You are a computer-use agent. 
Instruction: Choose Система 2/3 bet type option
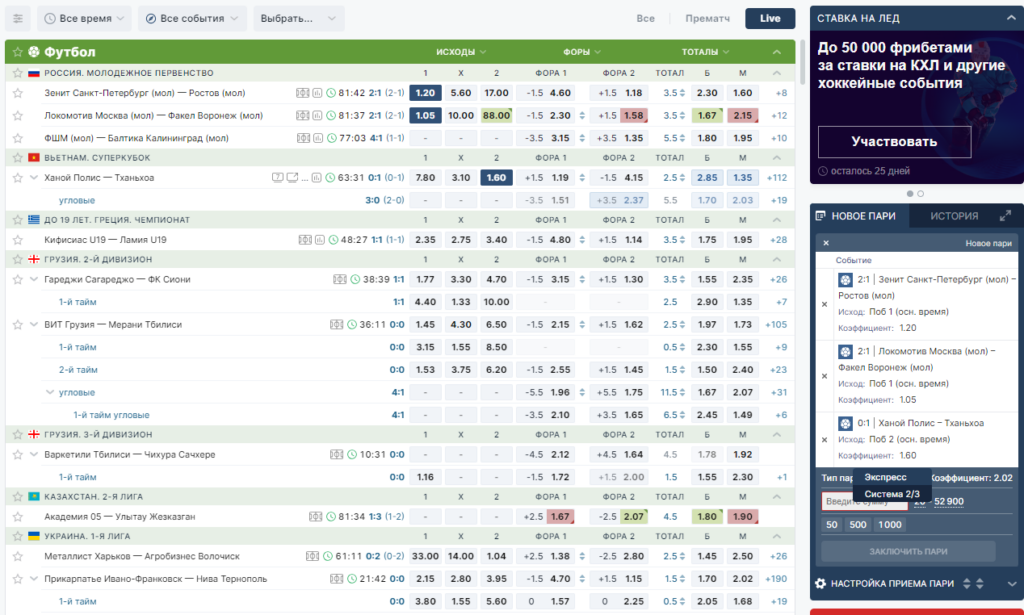[891, 494]
